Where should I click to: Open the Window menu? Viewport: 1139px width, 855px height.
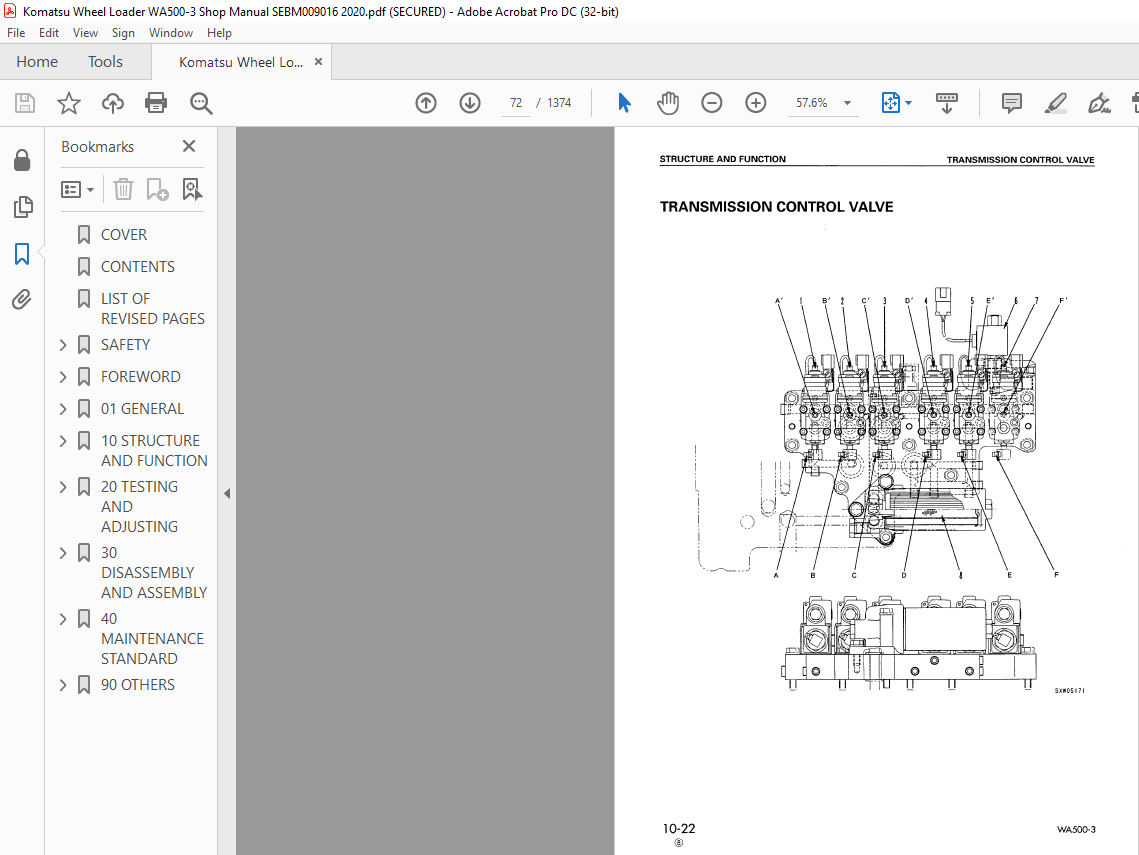171,33
